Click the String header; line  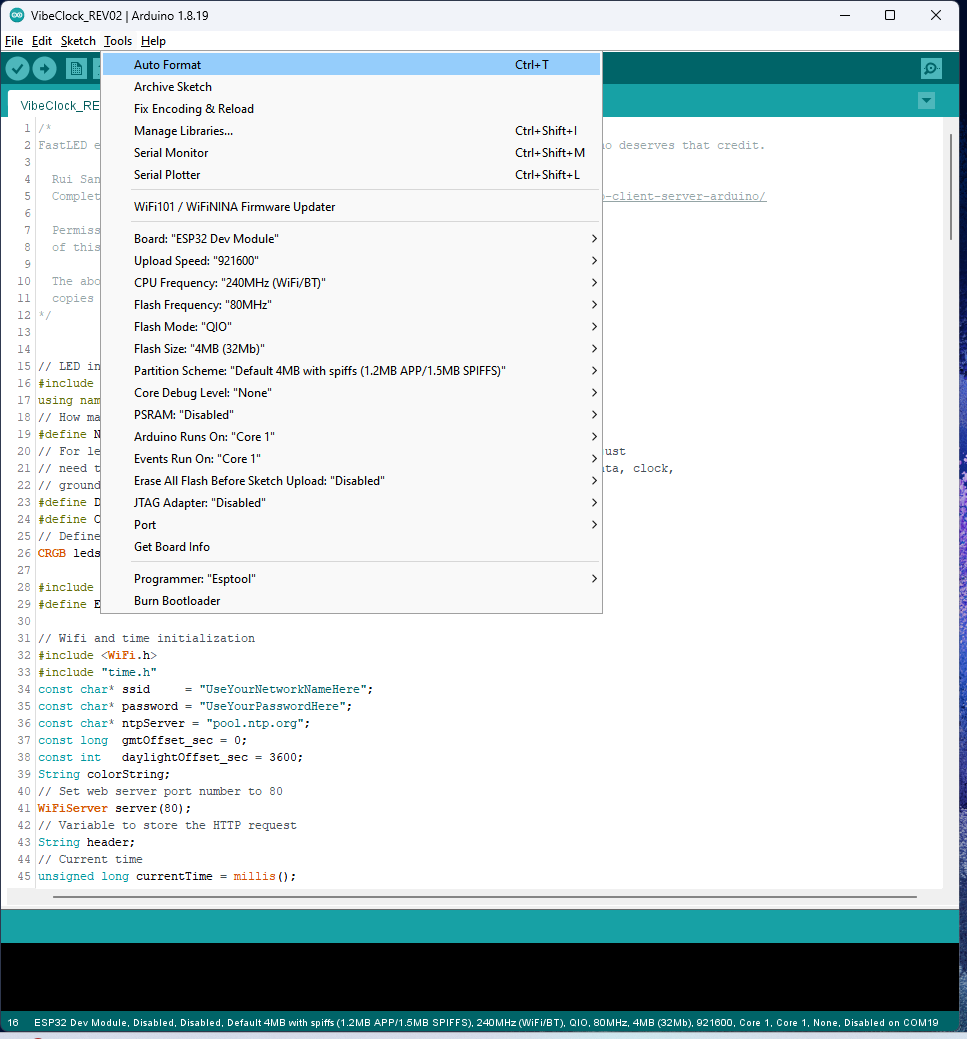click(x=86, y=842)
